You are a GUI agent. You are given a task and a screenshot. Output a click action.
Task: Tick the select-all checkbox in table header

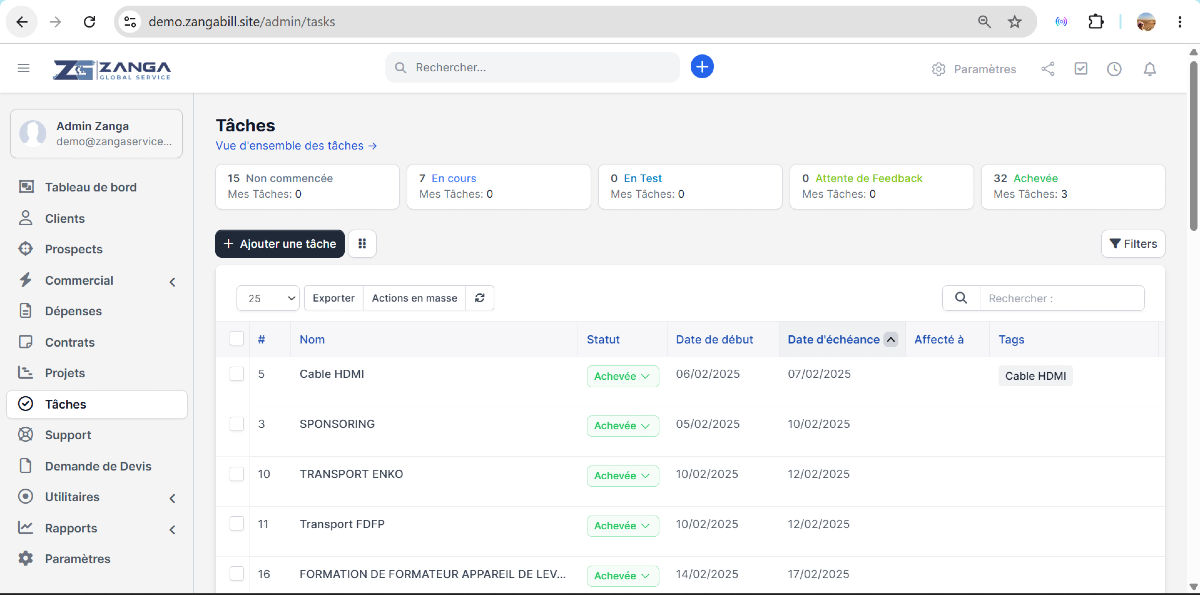(x=237, y=339)
